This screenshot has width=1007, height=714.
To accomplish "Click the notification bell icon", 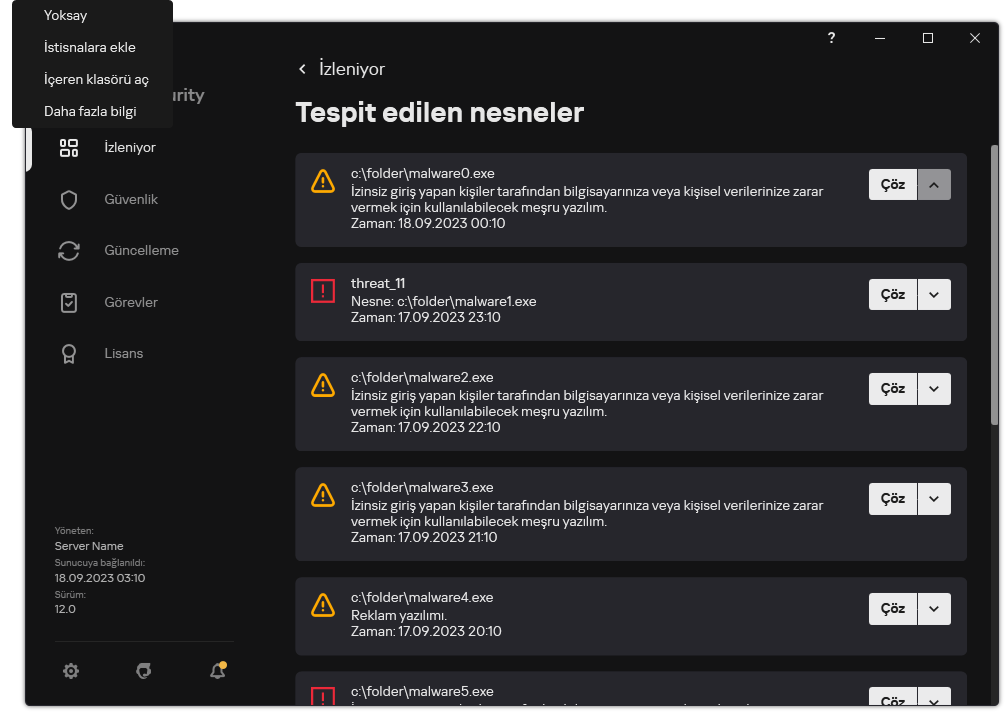I will 217,671.
